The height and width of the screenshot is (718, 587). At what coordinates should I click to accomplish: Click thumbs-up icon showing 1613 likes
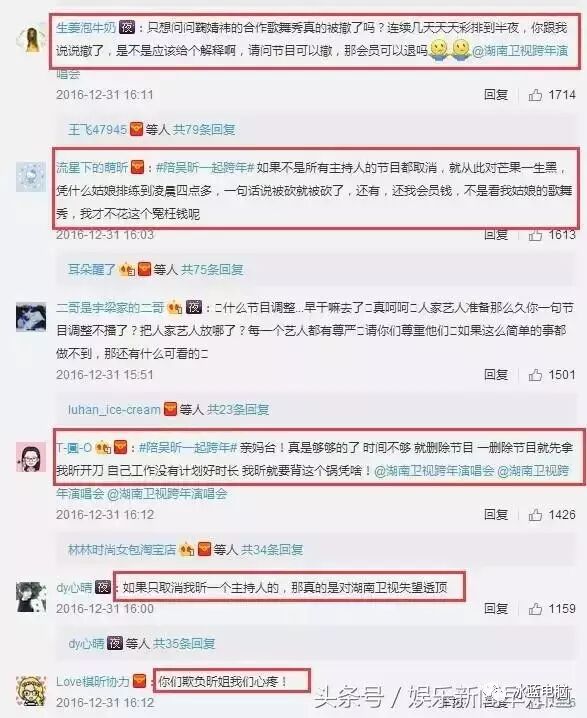click(535, 235)
